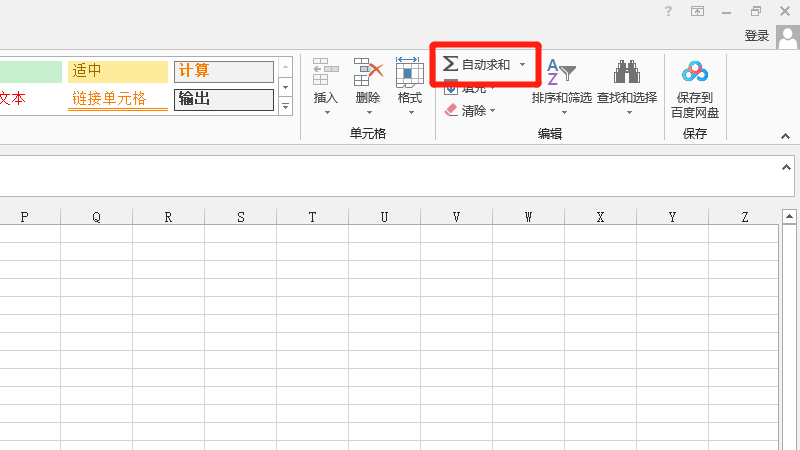Screen dimensions: 800x450
Task: Apply the 输出 cell style
Action: click(x=223, y=99)
